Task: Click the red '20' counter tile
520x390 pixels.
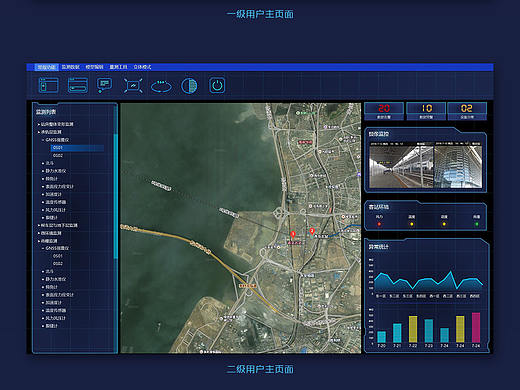Action: 384,111
